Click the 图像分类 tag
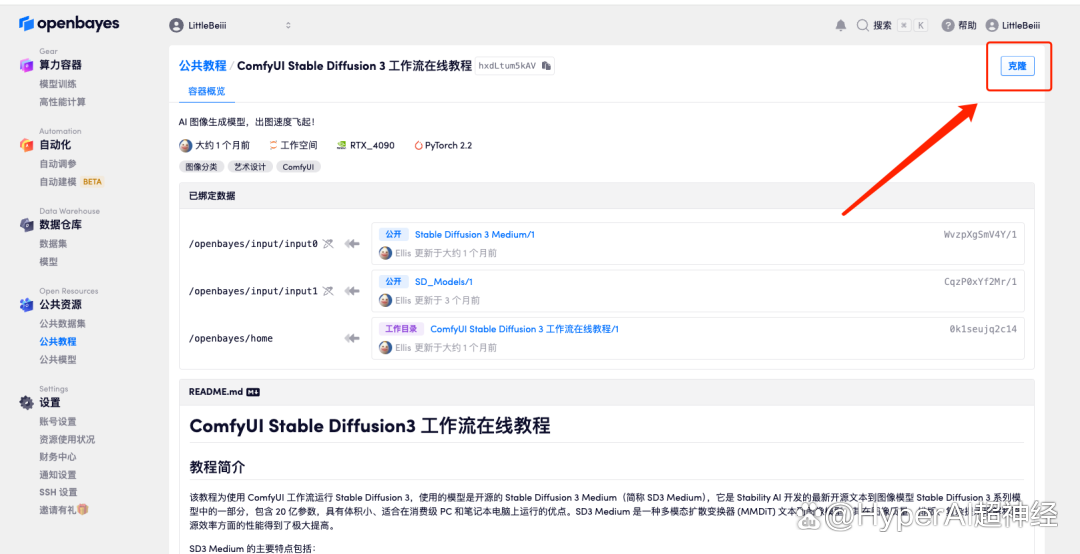This screenshot has height=554, width=1080. pos(201,167)
